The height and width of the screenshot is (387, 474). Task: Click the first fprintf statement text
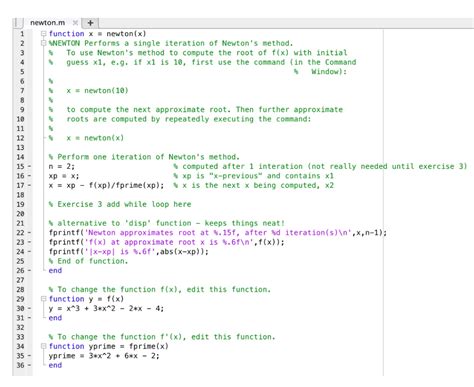[217, 233]
